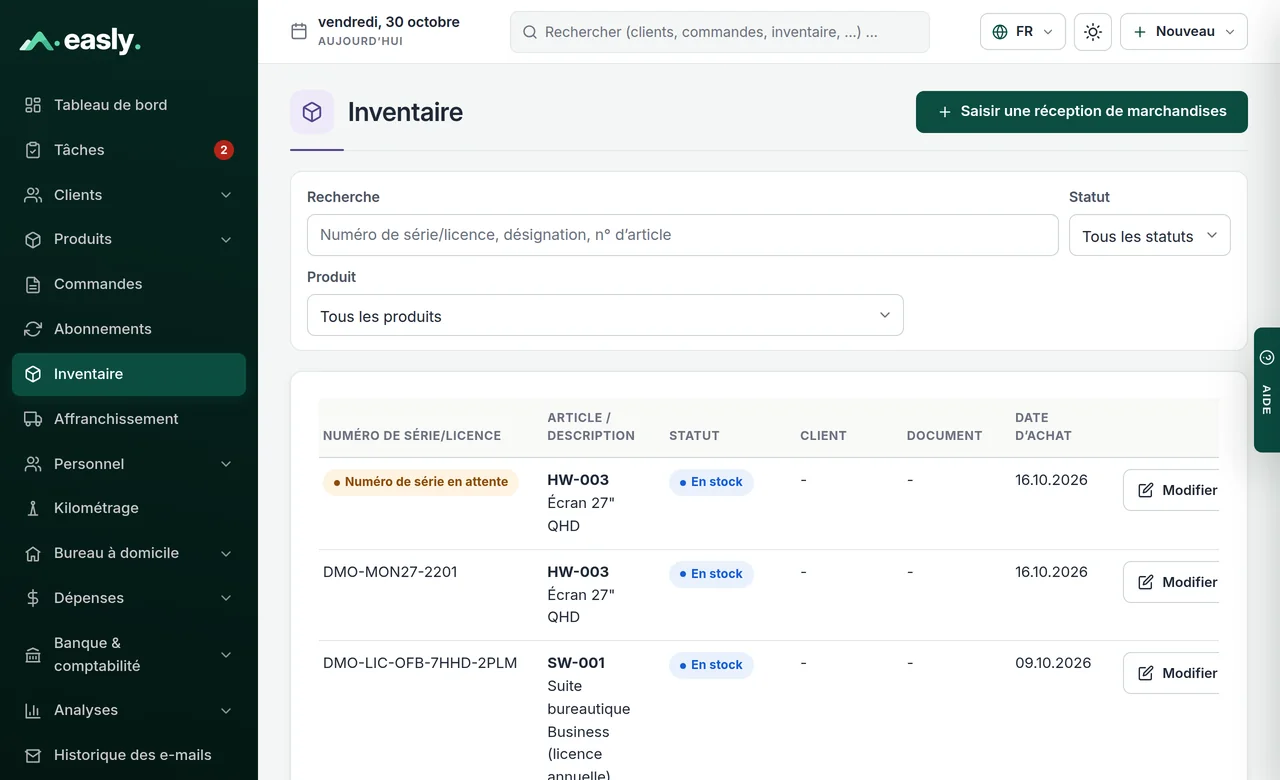Click the STATUT column header
Viewport: 1280px width, 780px height.
(694, 436)
